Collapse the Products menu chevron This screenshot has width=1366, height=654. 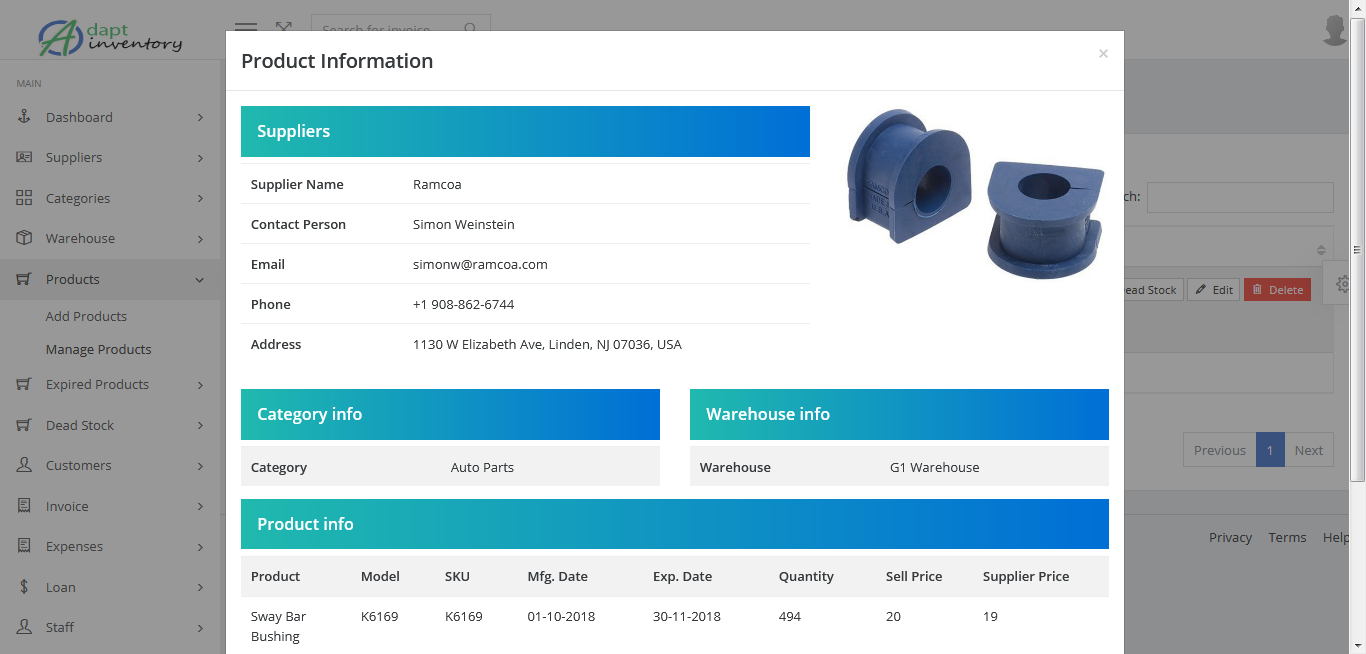pyautogui.click(x=200, y=280)
